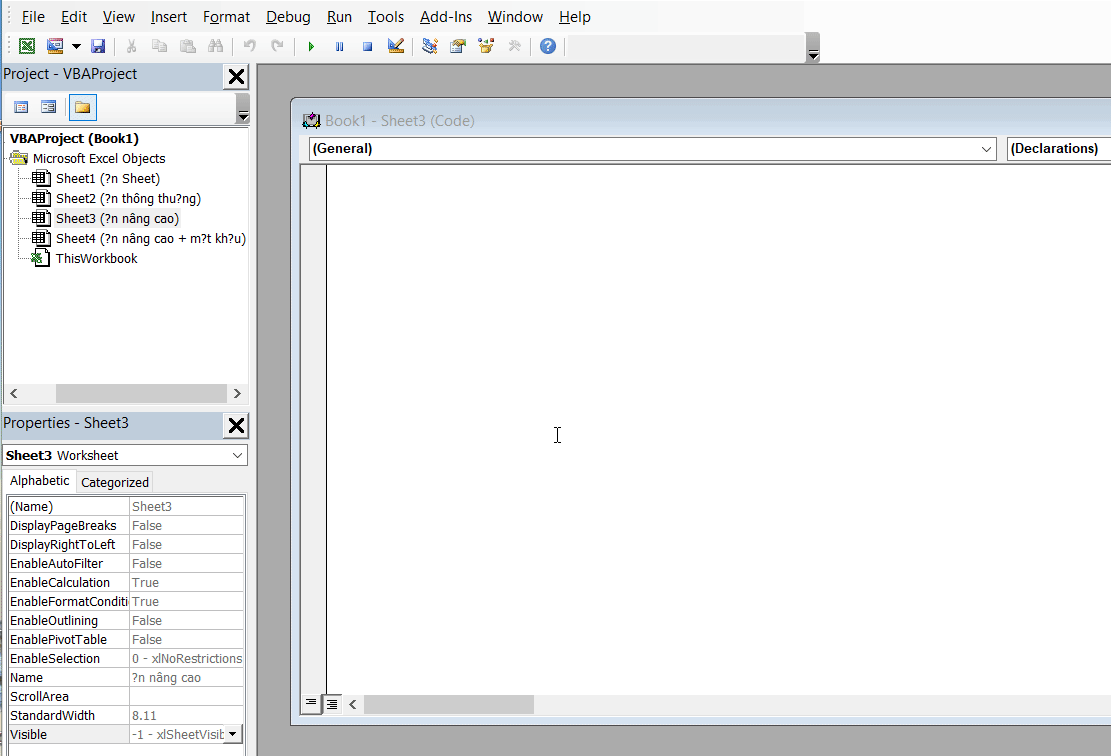This screenshot has height=756, width=1111.
Task: Toggle Design Mode icon in toolbar
Action: (396, 46)
